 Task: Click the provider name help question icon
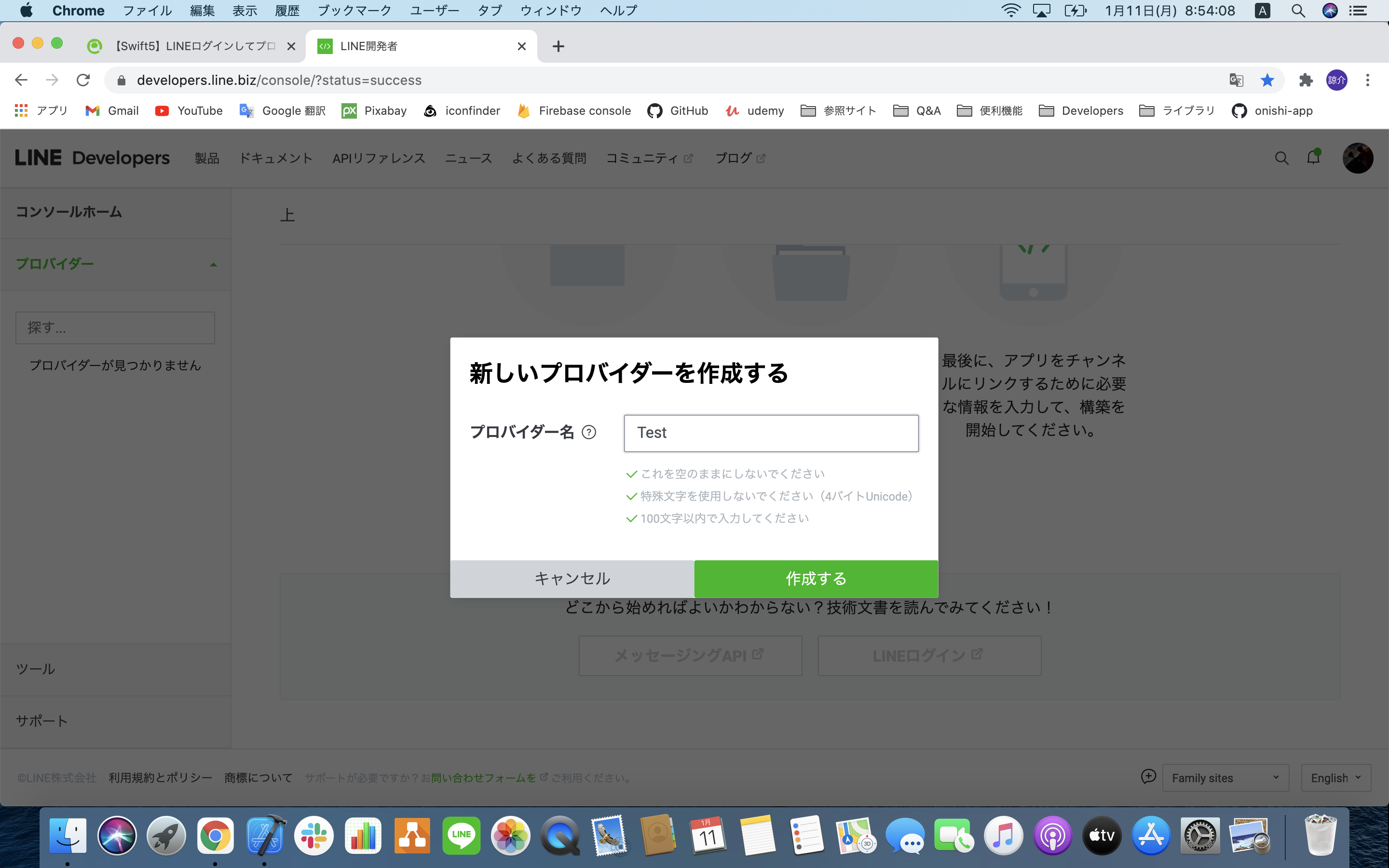tap(589, 432)
